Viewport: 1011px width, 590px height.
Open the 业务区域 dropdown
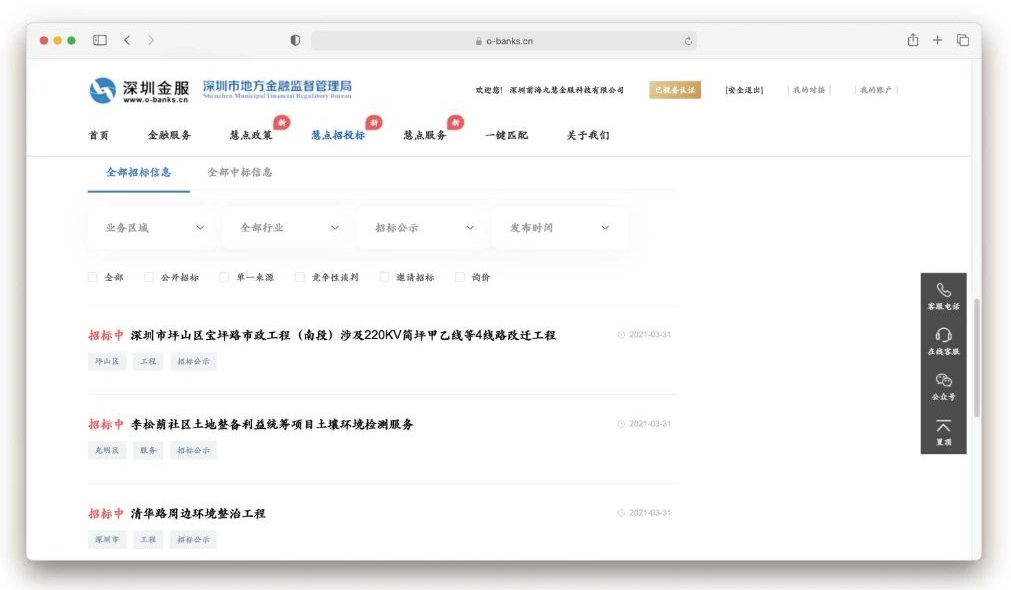[149, 228]
